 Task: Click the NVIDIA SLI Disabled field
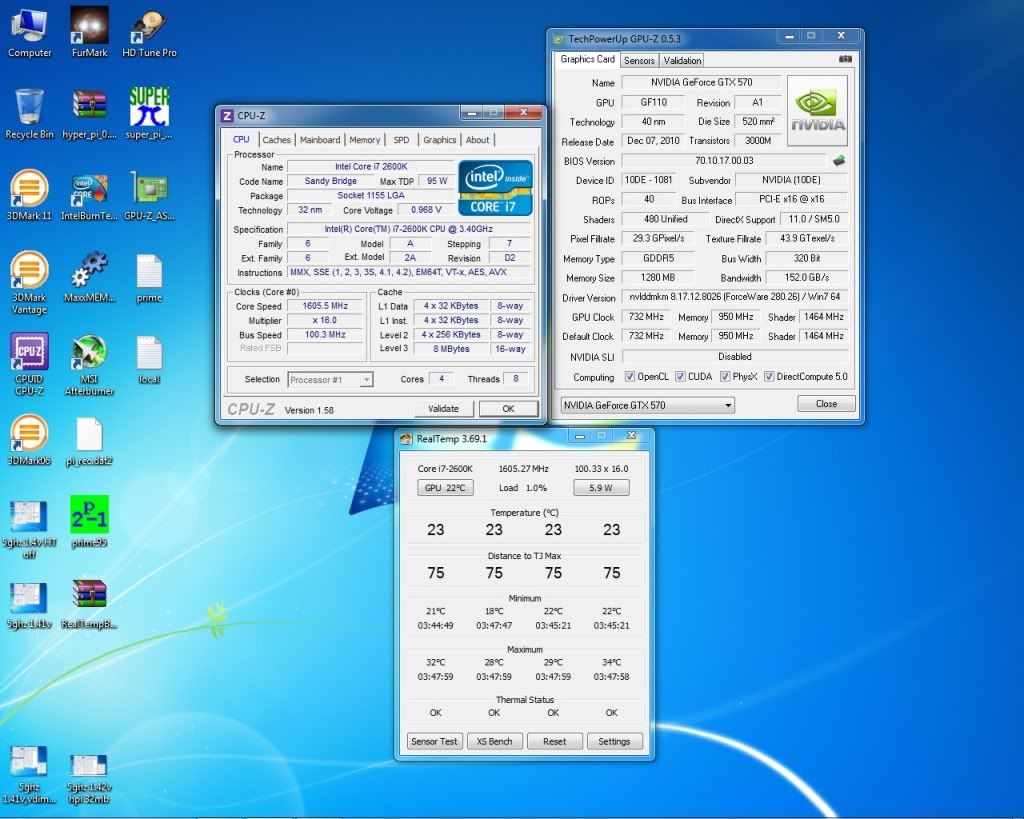(735, 357)
